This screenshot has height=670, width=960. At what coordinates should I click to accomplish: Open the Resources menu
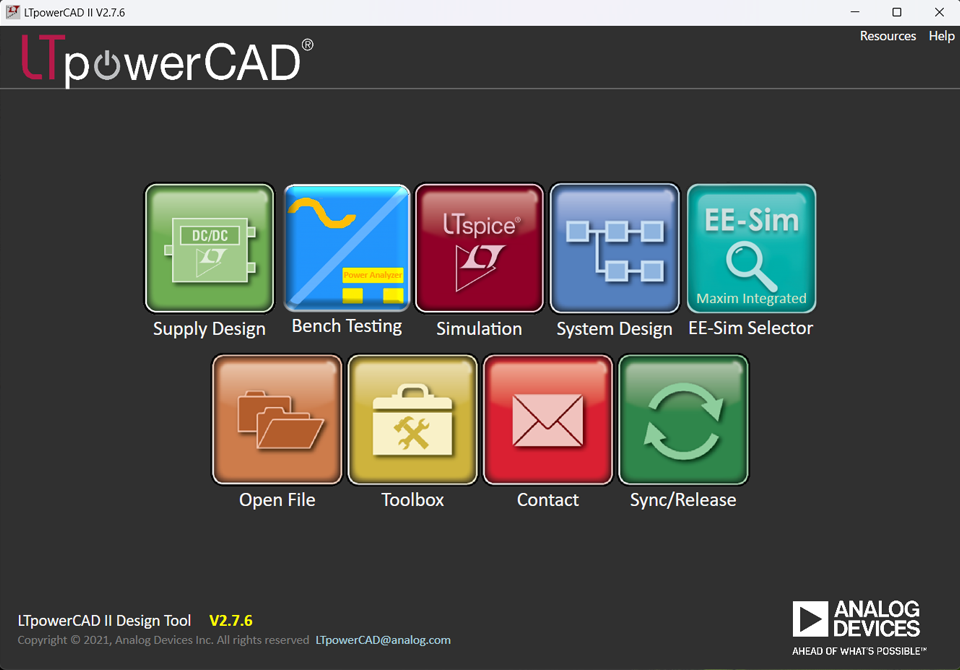coord(887,36)
